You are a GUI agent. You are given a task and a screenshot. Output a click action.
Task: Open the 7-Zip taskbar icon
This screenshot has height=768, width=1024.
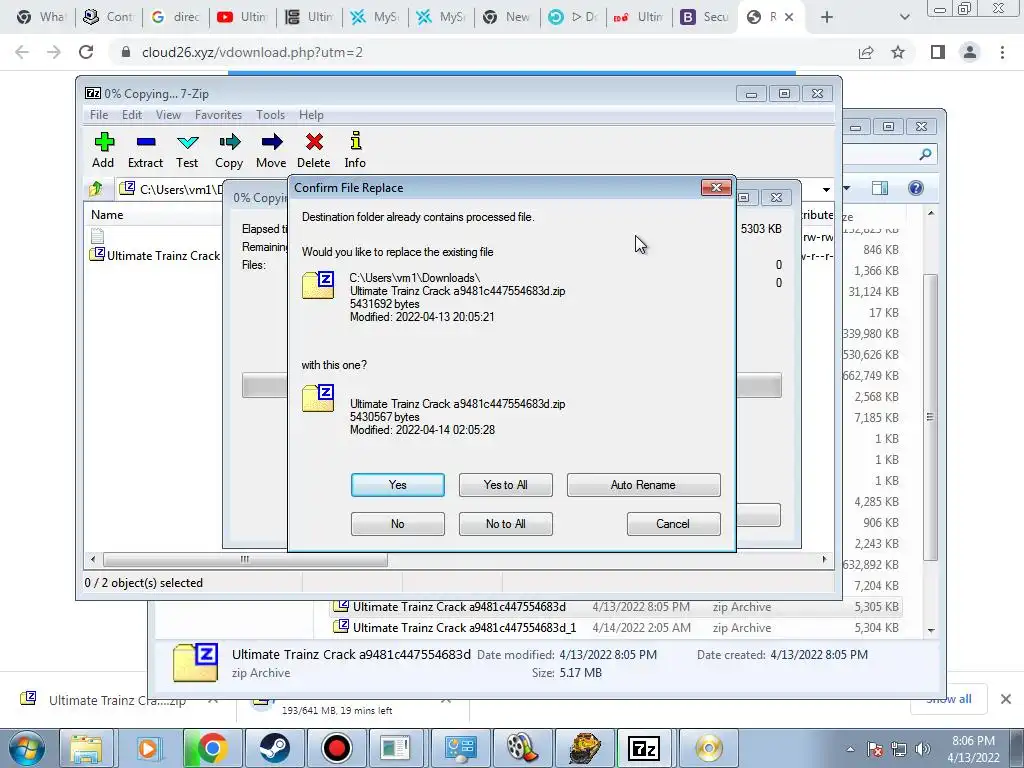coord(645,748)
